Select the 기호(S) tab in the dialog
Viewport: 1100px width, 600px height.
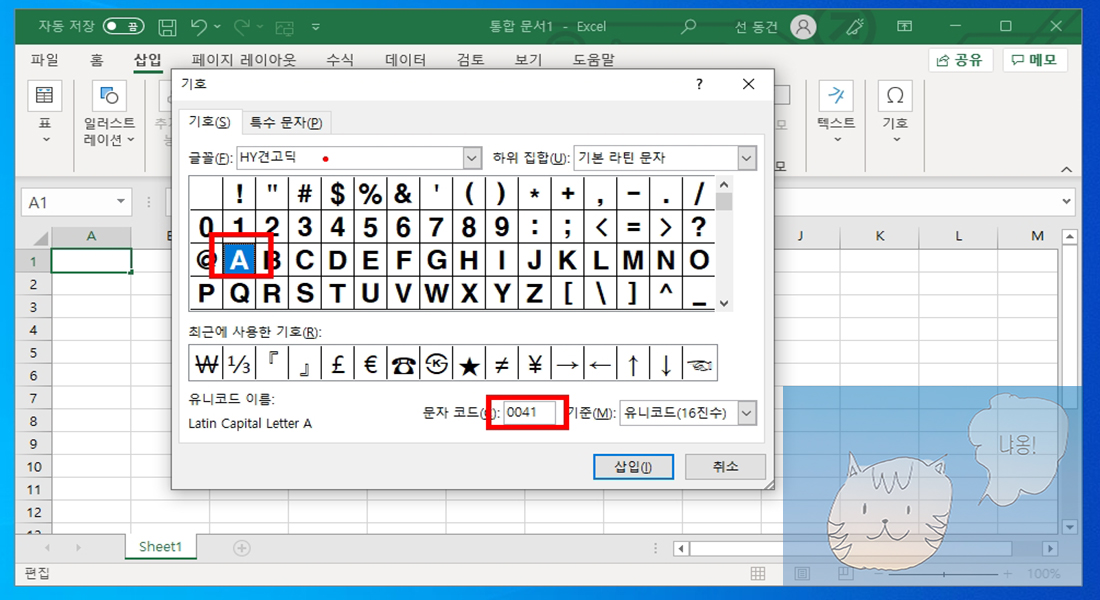tap(209, 122)
